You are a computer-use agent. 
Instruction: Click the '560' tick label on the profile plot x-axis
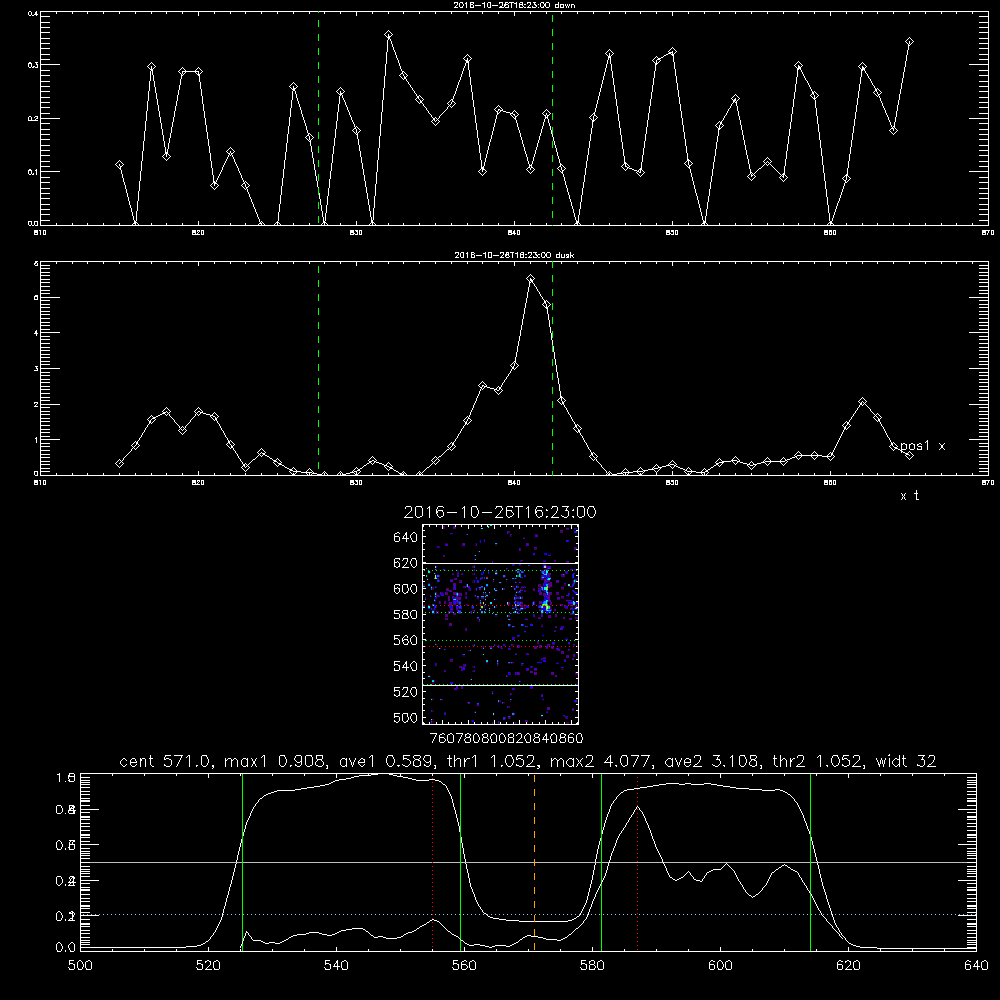click(x=464, y=966)
